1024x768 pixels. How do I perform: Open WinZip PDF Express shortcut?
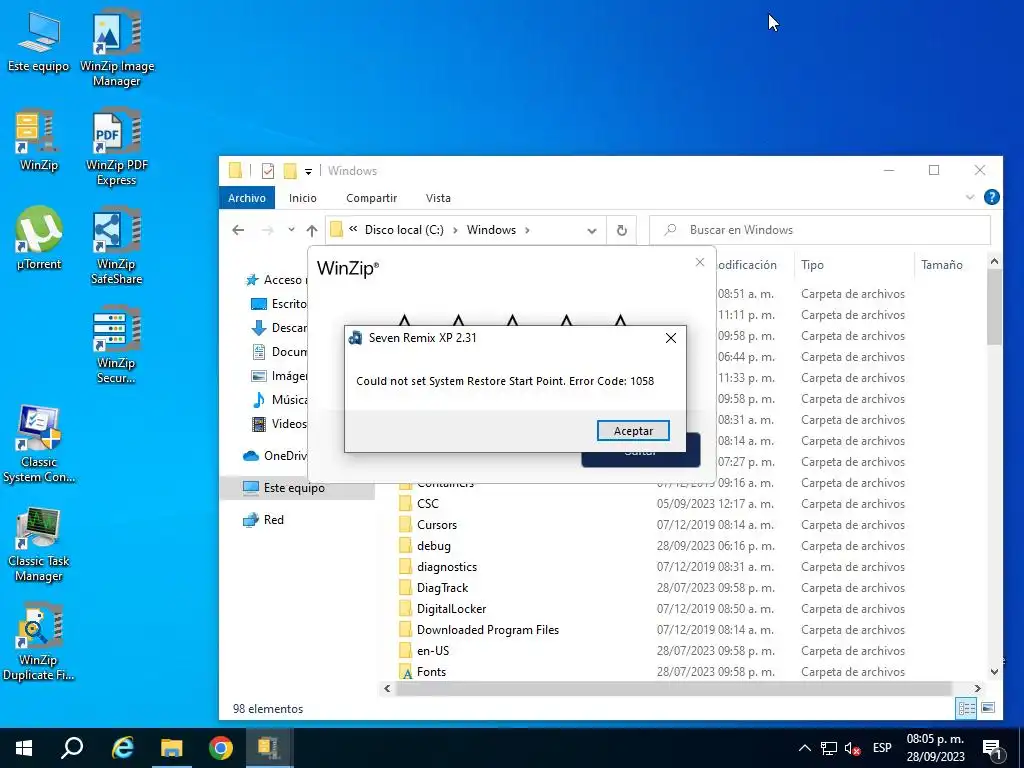point(117,148)
